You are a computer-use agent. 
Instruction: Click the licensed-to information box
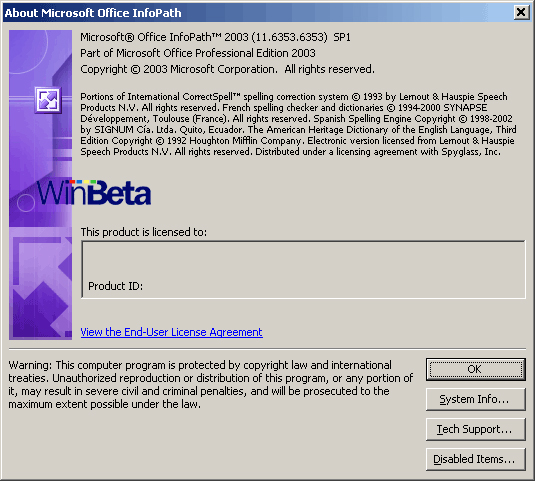point(303,269)
